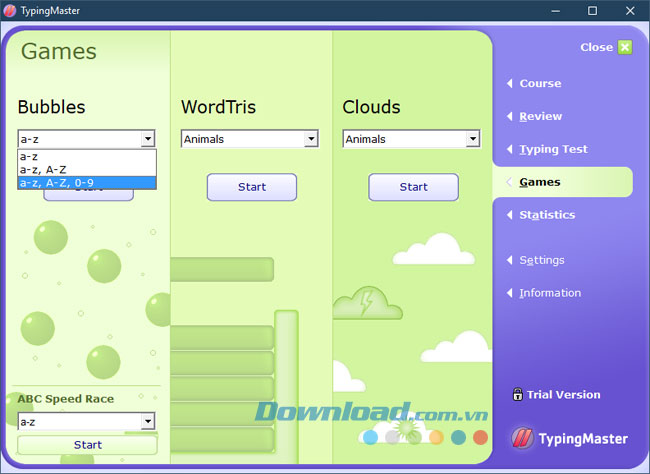The image size is (650, 474).
Task: Click the Close text label
Action: click(597, 47)
